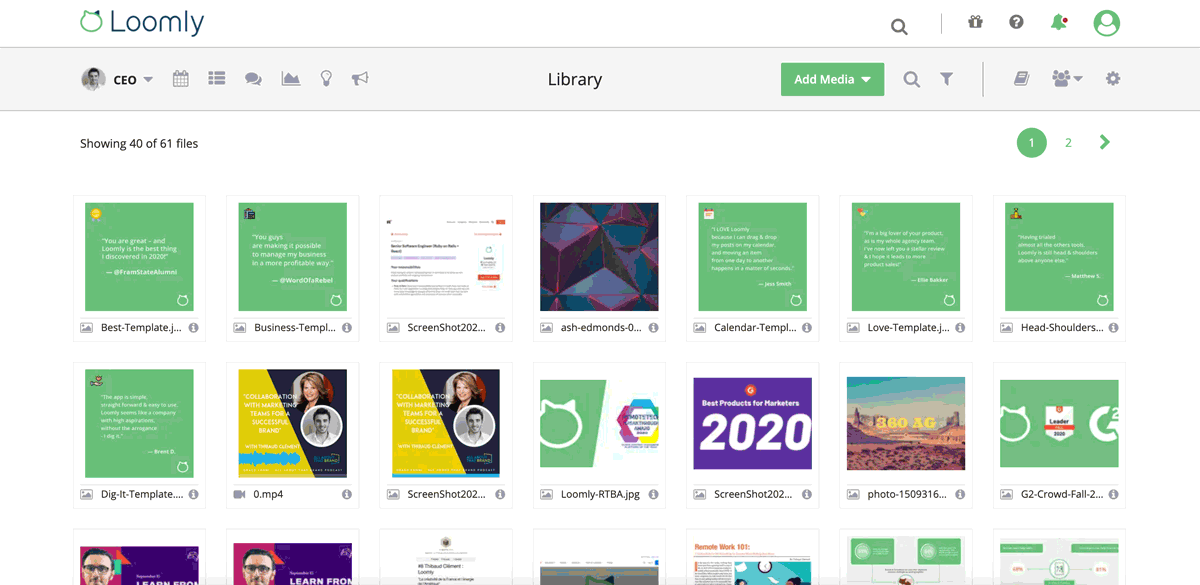The height and width of the screenshot is (585, 1200).
Task: Switch to the List view icon
Action: pos(217,78)
